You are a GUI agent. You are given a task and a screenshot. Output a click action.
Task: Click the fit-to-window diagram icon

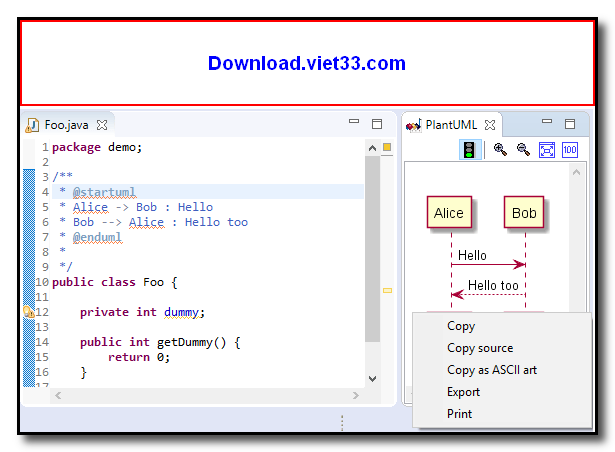coord(547,150)
